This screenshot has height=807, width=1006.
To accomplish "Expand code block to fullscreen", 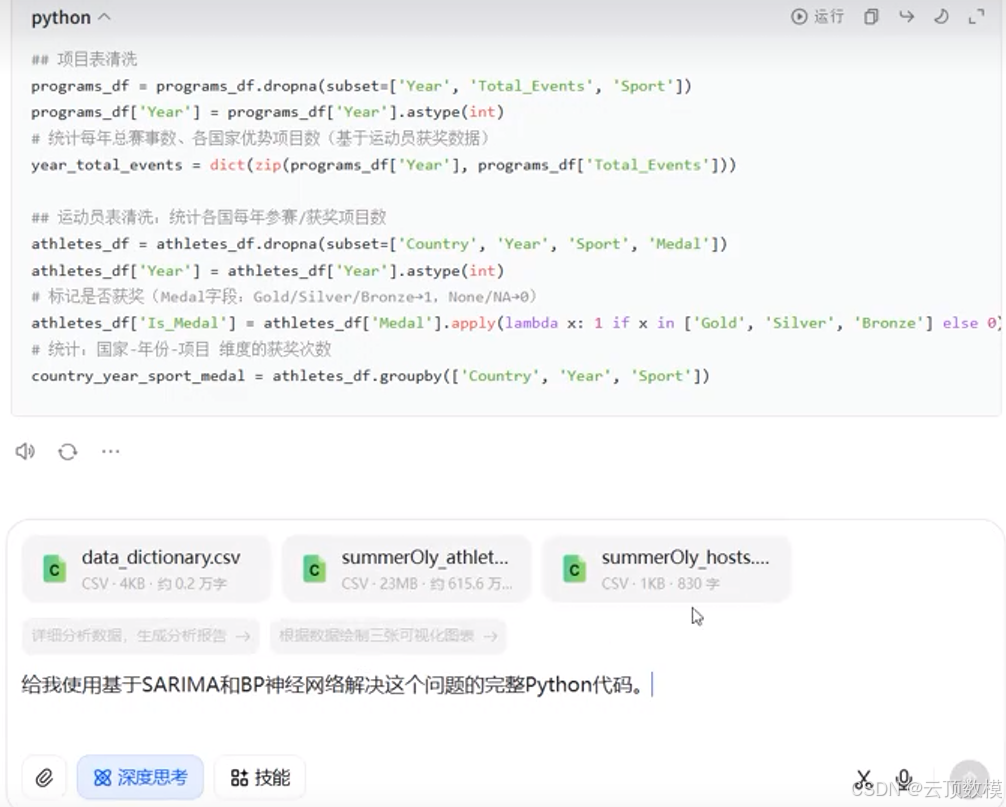I will pos(976,17).
